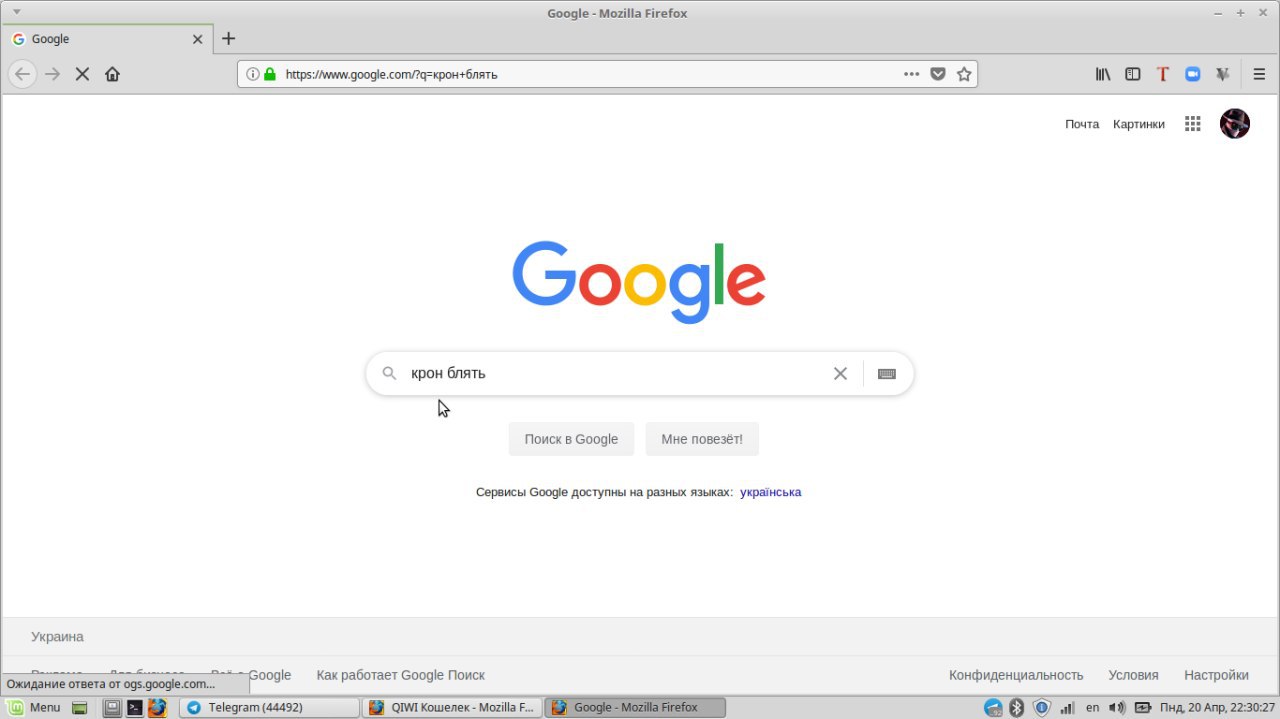Launch Terminal from panel launcher
The width and height of the screenshot is (1280, 719).
click(x=135, y=707)
